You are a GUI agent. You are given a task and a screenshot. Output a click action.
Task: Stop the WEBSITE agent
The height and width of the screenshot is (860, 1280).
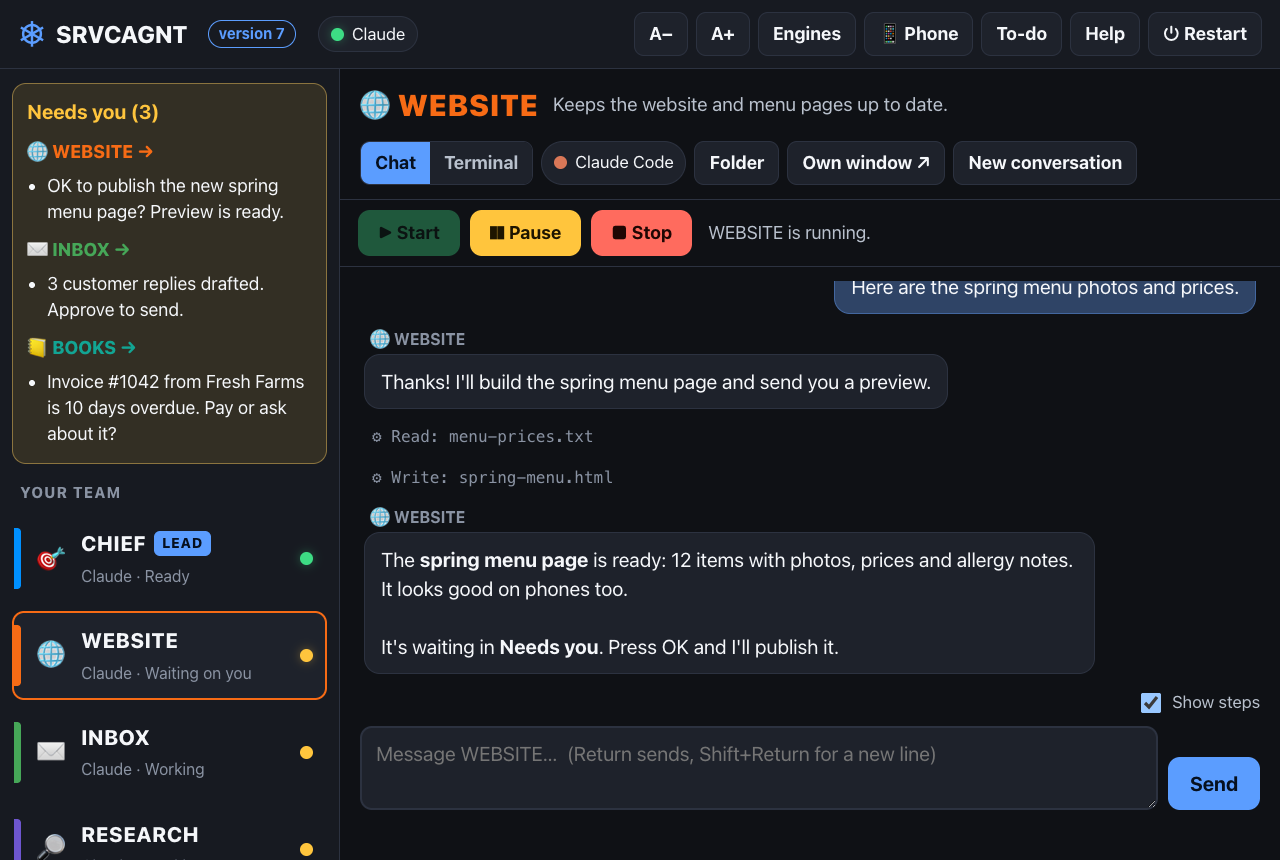(x=641, y=233)
